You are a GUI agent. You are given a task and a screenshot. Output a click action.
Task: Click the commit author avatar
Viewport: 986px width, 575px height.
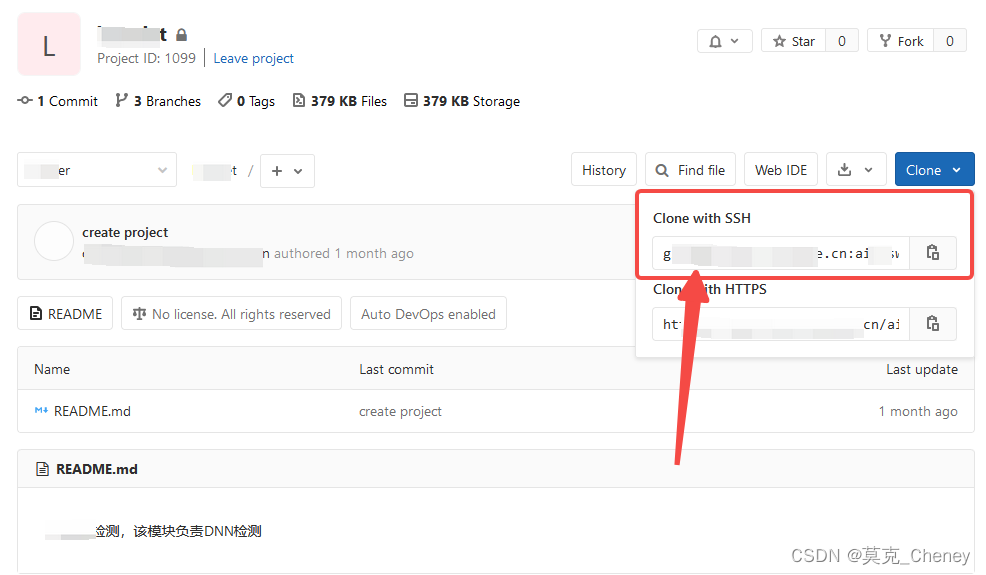54,241
